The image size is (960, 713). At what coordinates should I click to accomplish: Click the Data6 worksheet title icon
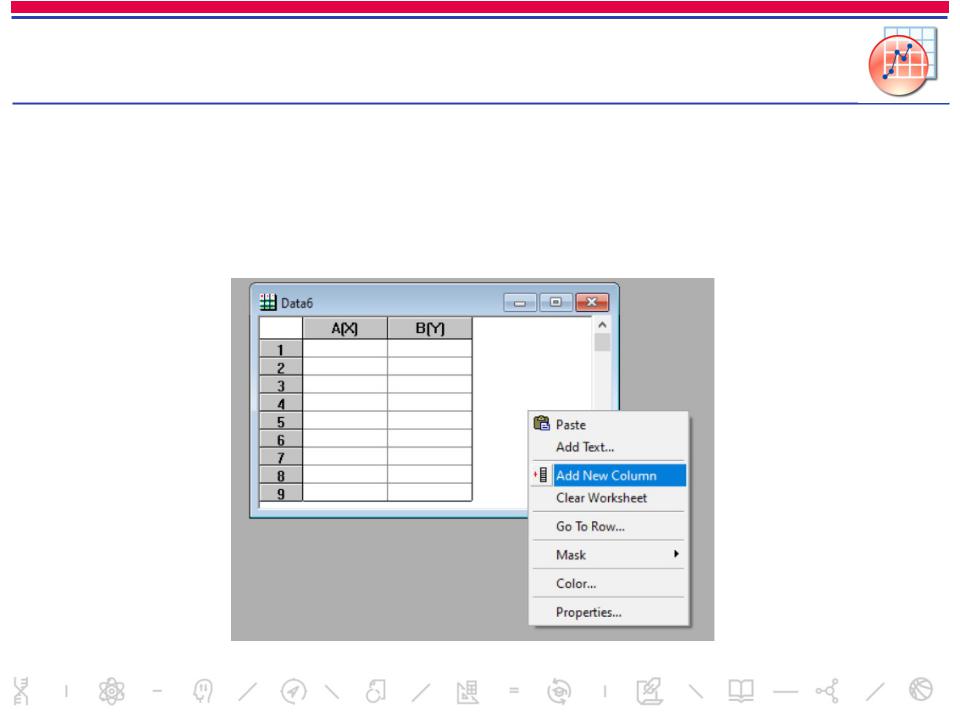click(x=268, y=302)
